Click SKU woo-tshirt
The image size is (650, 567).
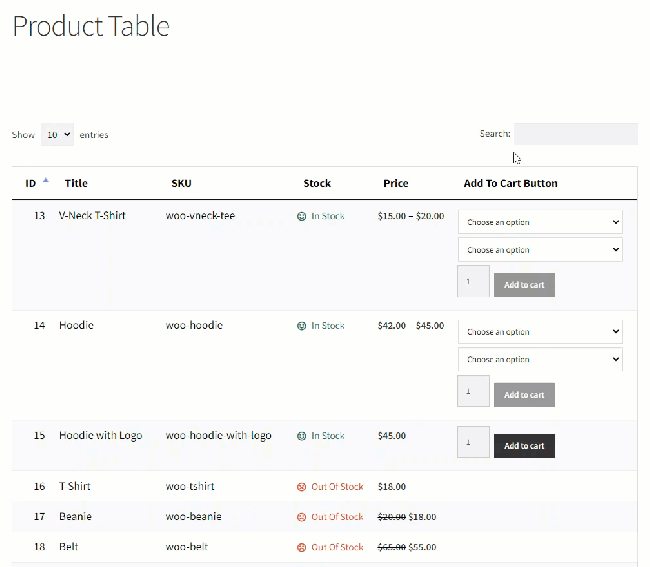pos(190,486)
